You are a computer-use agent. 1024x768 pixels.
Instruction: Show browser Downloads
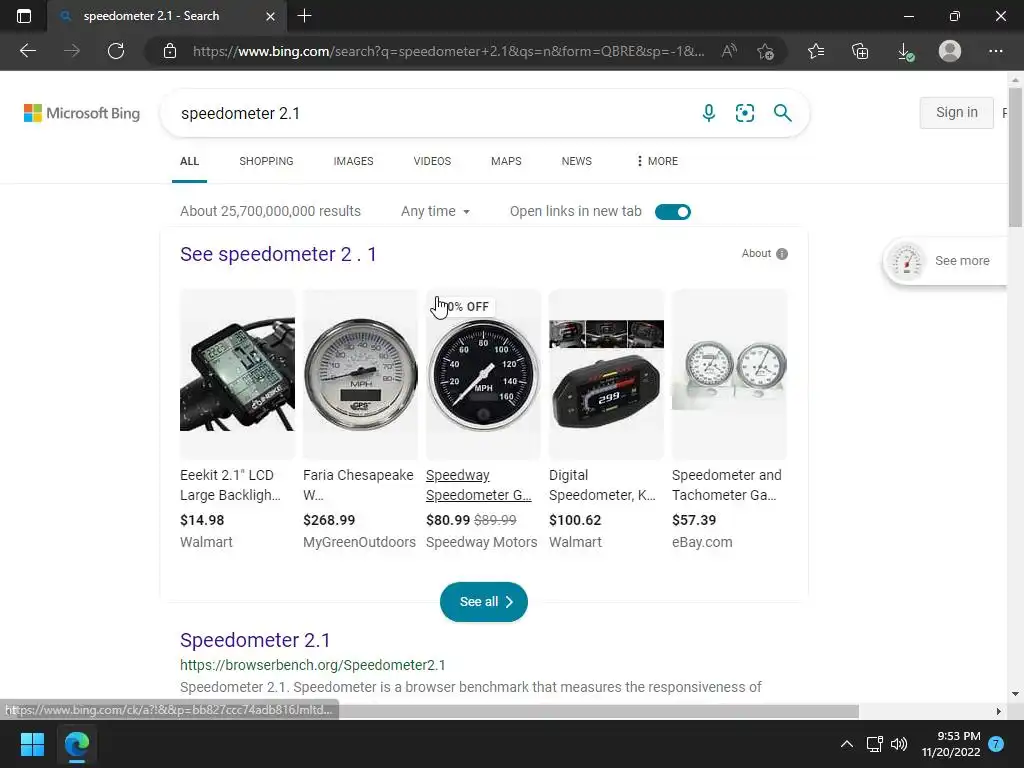pos(905,51)
